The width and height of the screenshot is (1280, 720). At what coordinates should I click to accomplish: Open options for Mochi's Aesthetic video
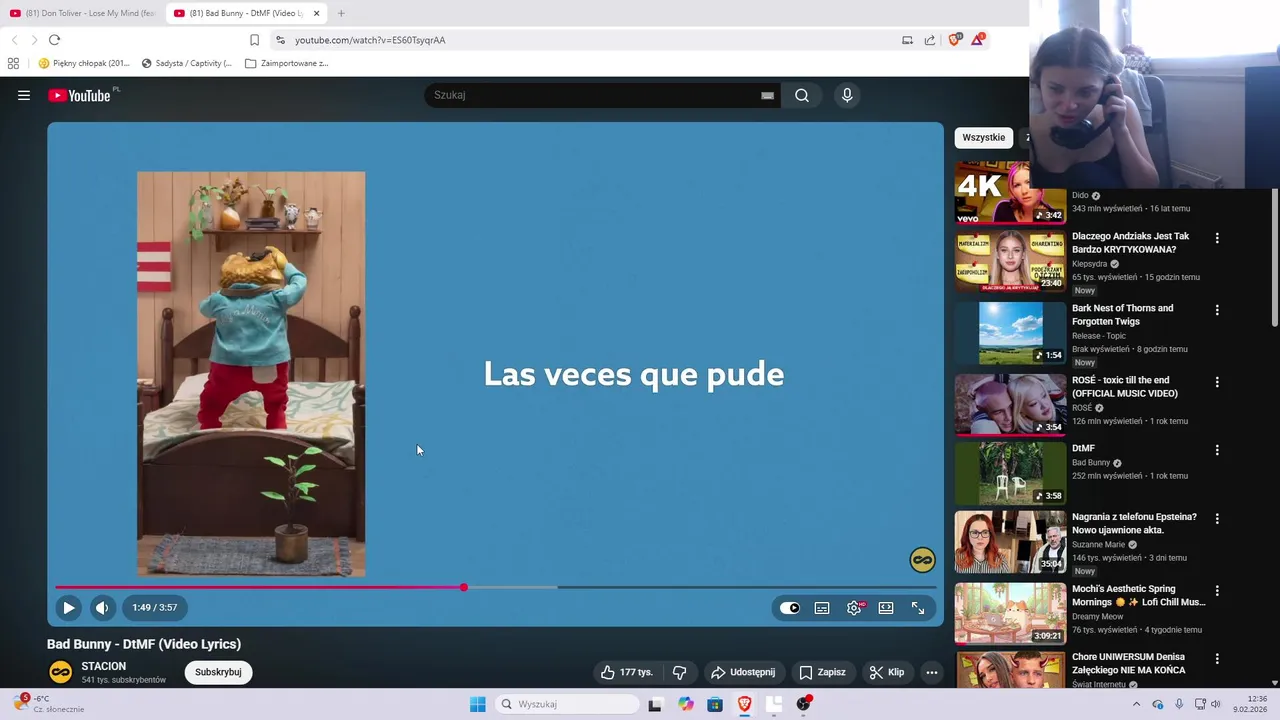(x=1217, y=591)
